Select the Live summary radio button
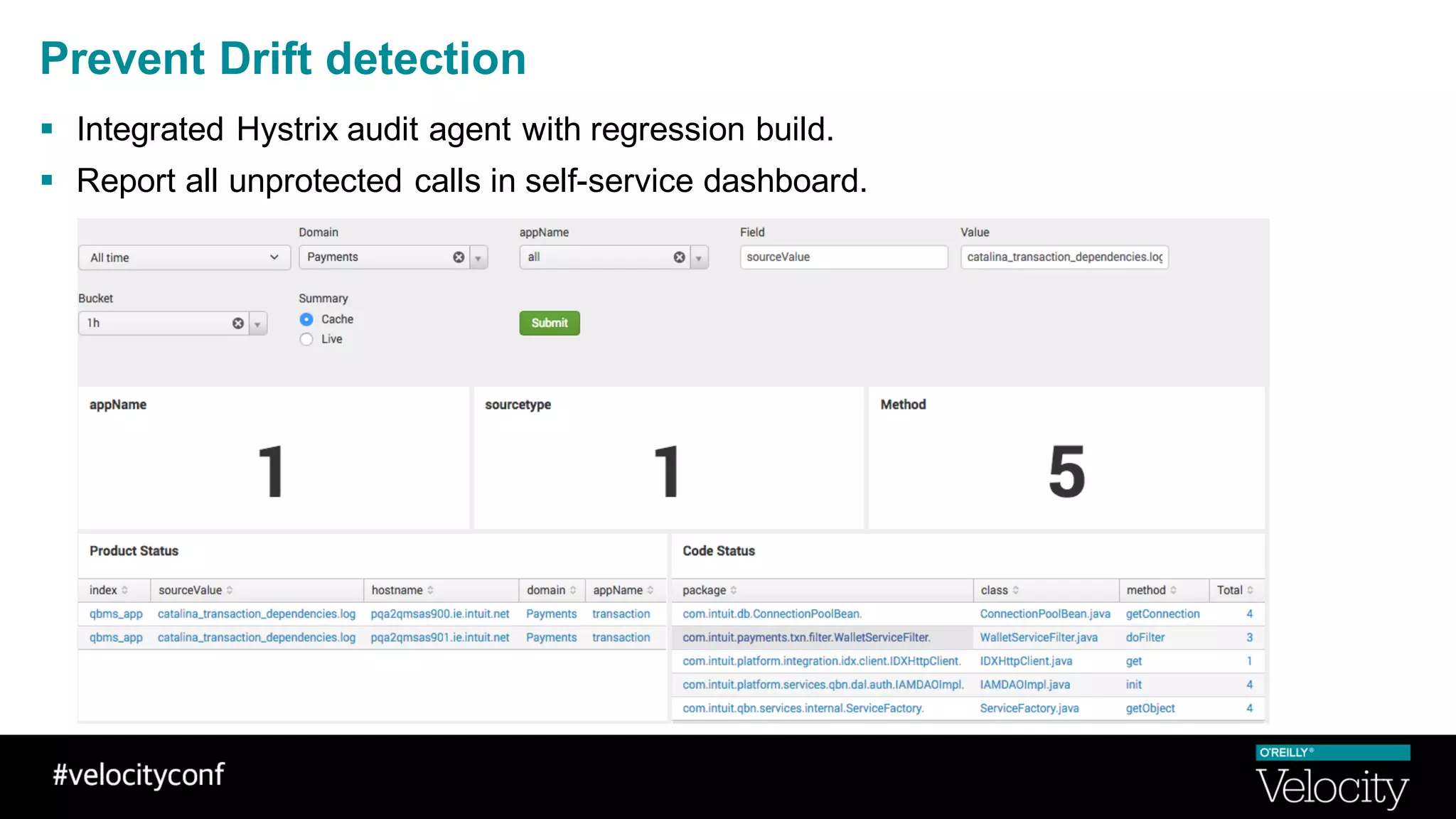The width and height of the screenshot is (1456, 819). 306,339
